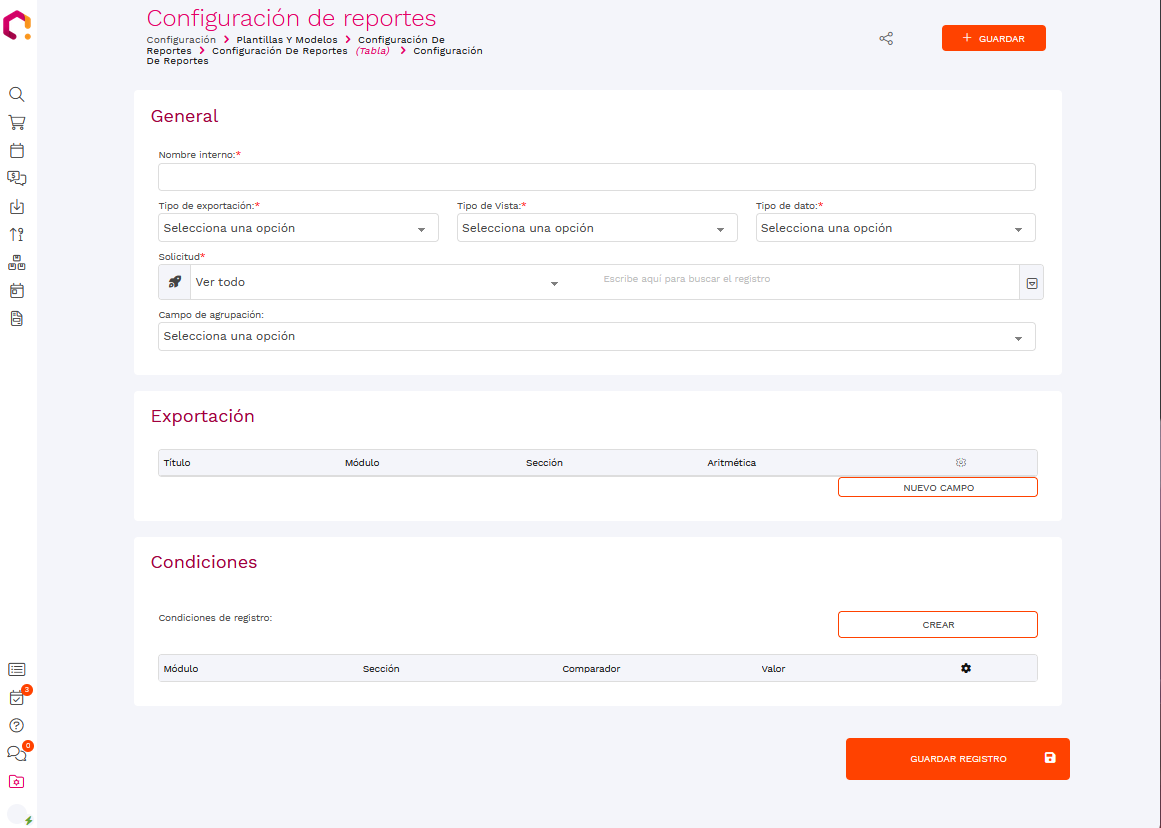Expand the Tipo de dato dropdown
1161x828 pixels.
[x=895, y=228]
